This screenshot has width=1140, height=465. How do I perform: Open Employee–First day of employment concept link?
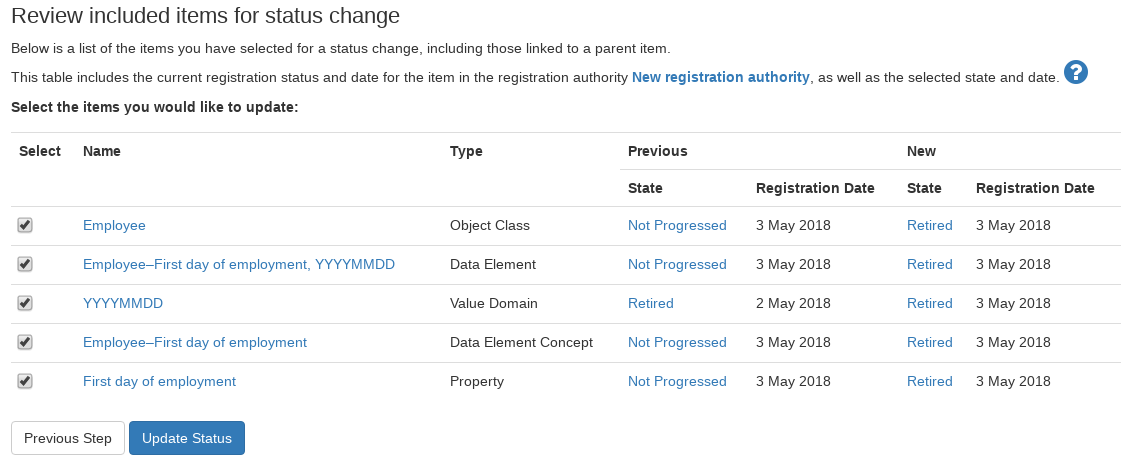(x=195, y=342)
